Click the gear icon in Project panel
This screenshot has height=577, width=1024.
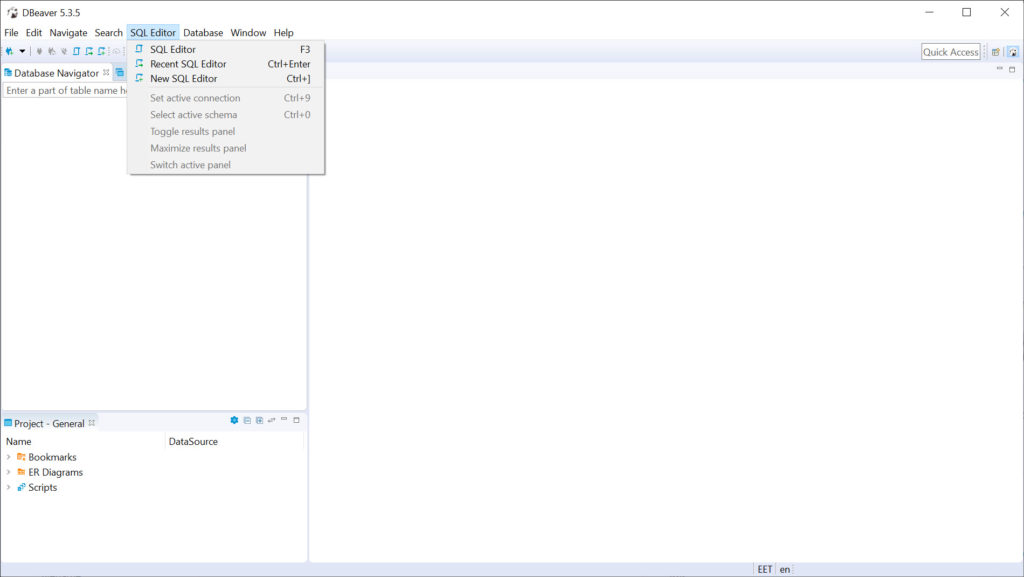(234, 421)
